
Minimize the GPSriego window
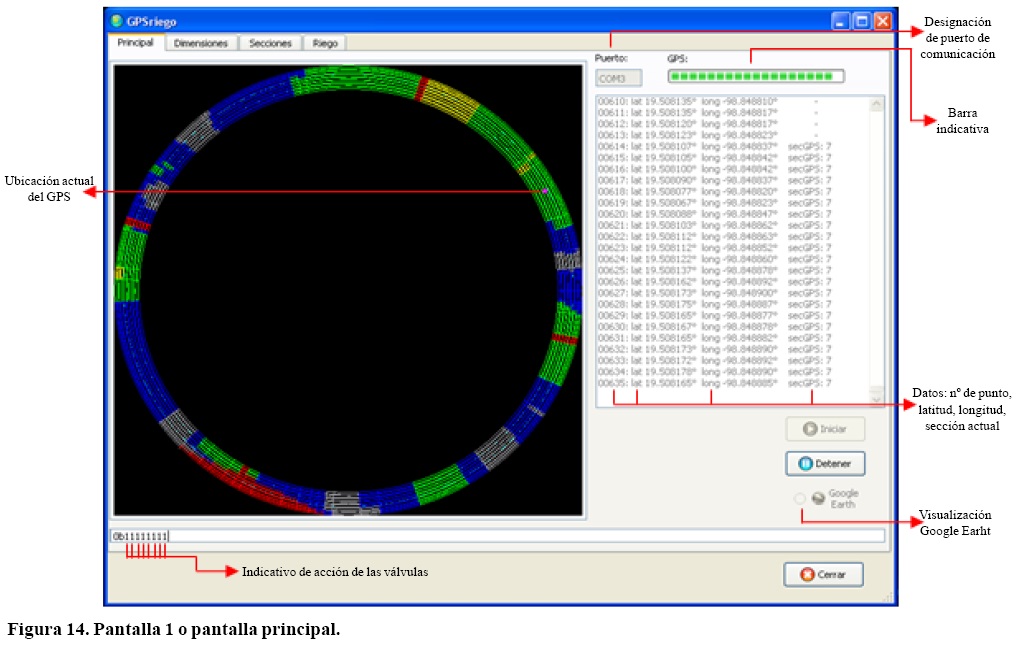pos(841,20)
